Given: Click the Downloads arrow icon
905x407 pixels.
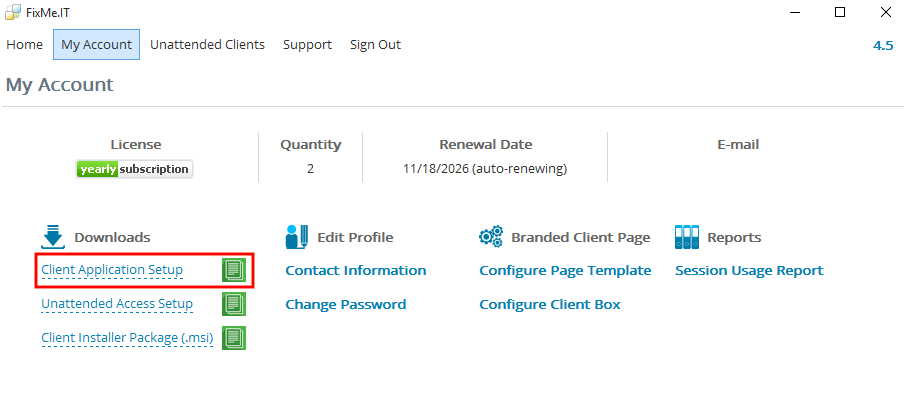Looking at the screenshot, I should coord(53,237).
